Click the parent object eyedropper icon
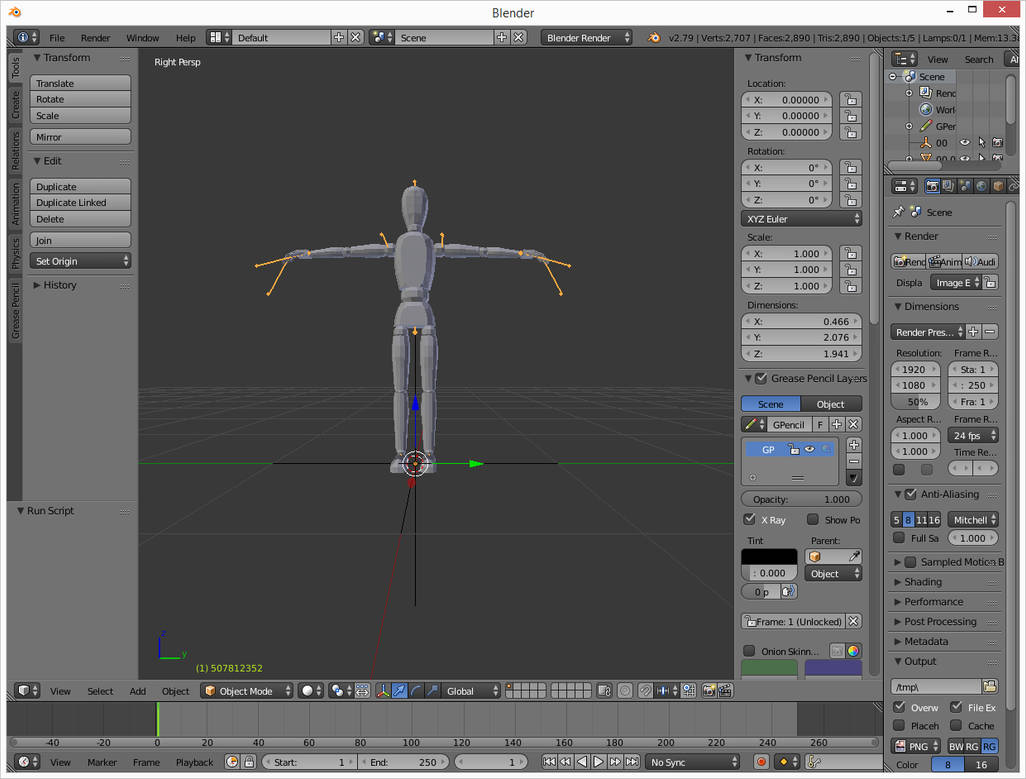The image size is (1026, 779). click(854, 557)
